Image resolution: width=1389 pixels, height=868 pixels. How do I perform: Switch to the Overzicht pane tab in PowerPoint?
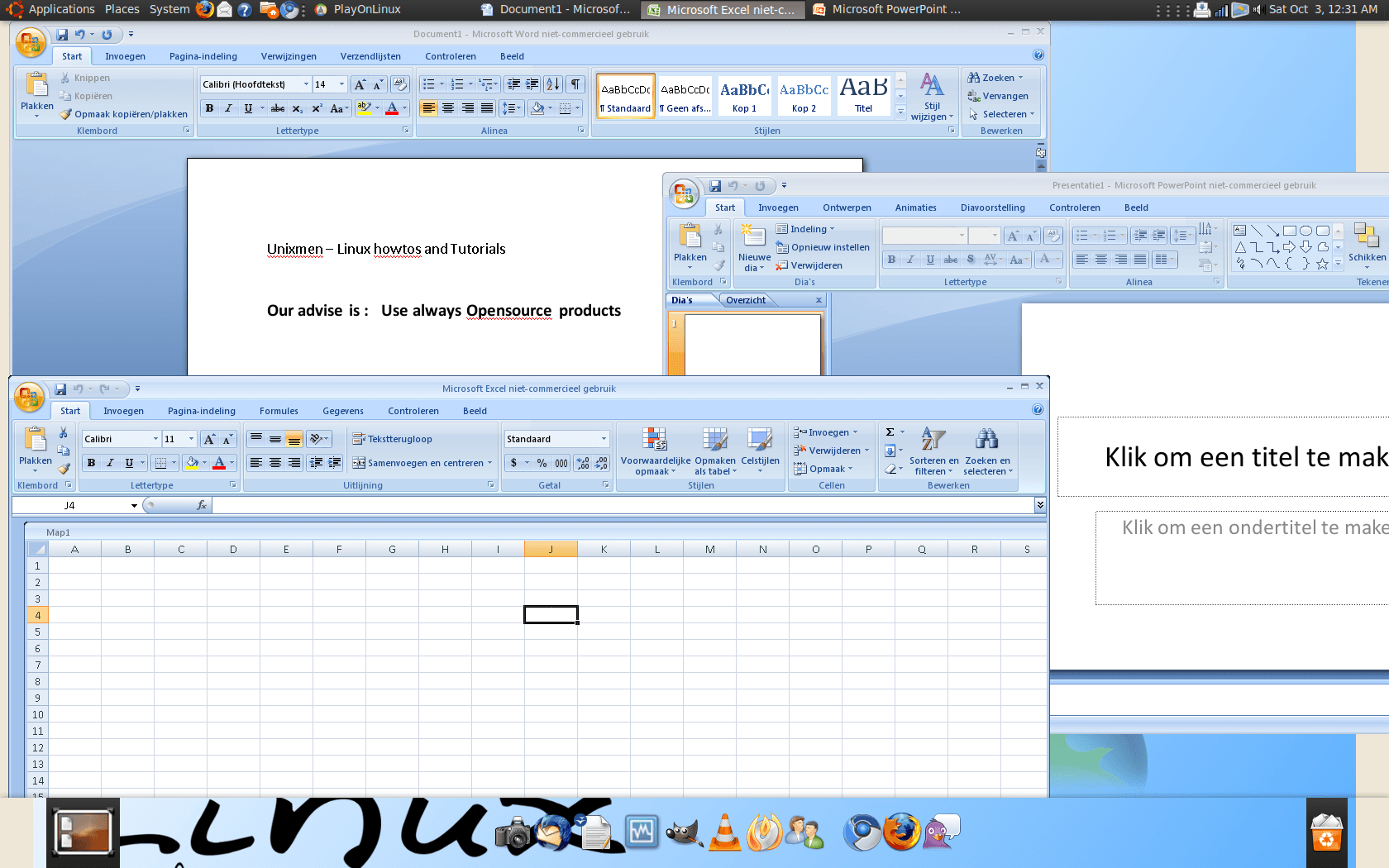click(x=746, y=300)
